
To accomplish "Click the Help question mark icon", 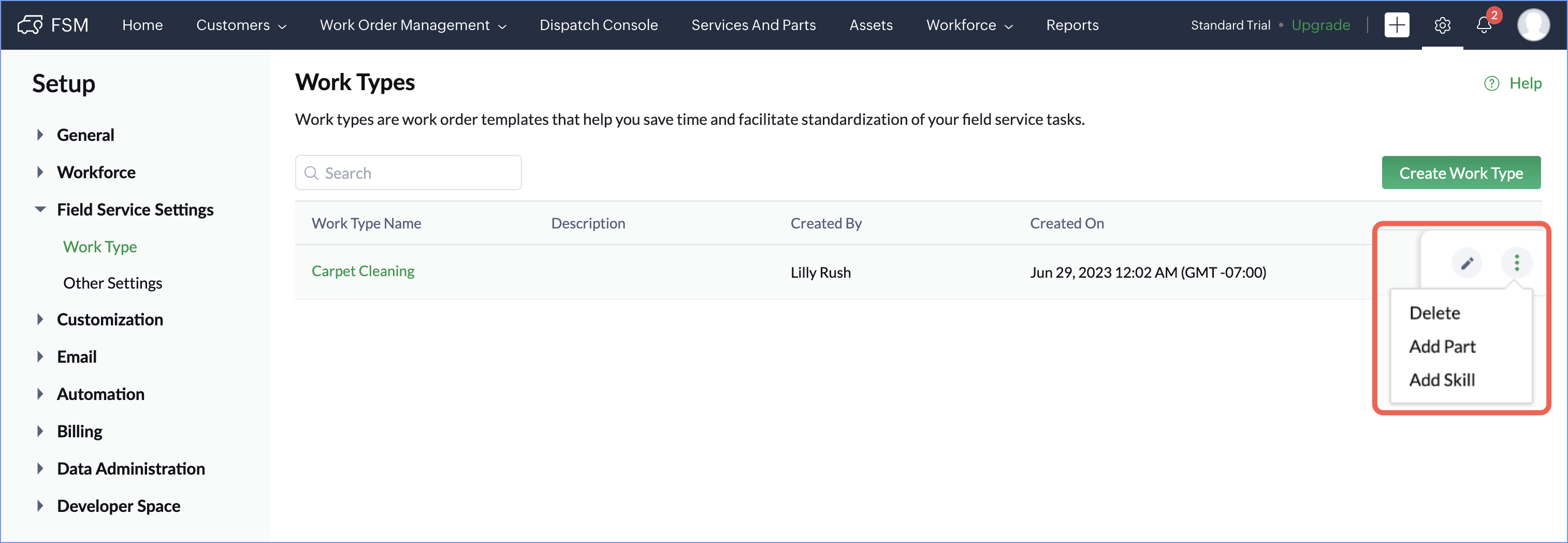I will point(1491,83).
